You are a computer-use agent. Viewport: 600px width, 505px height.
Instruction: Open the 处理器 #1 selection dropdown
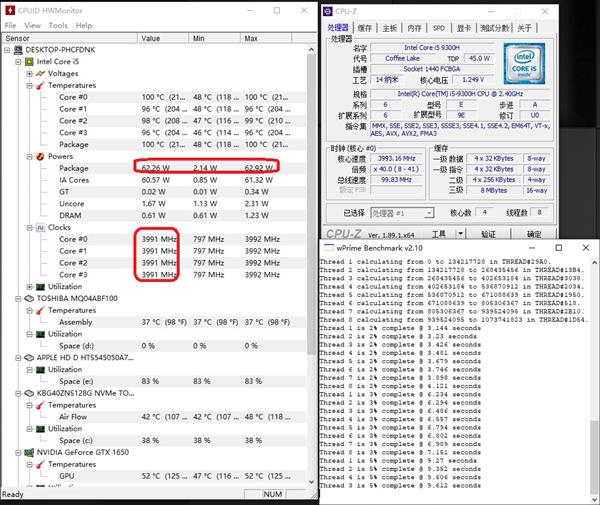402,213
